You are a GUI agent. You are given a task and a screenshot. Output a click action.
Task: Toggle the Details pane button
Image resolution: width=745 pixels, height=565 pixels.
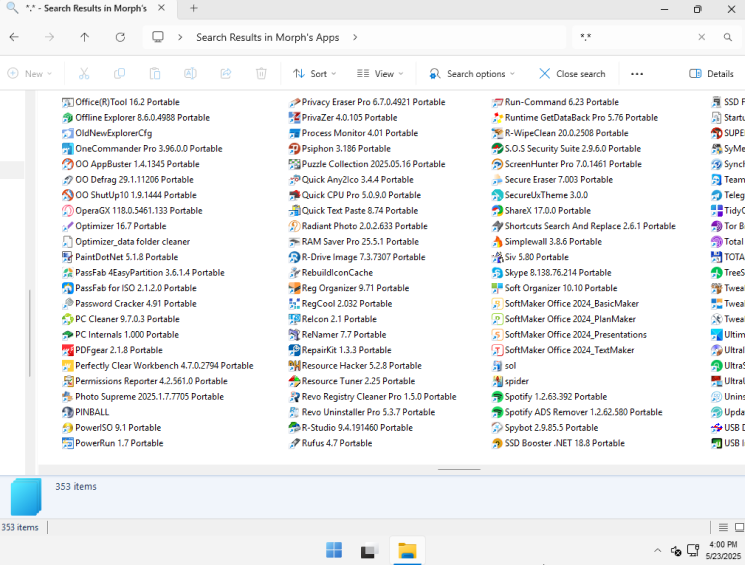711,74
